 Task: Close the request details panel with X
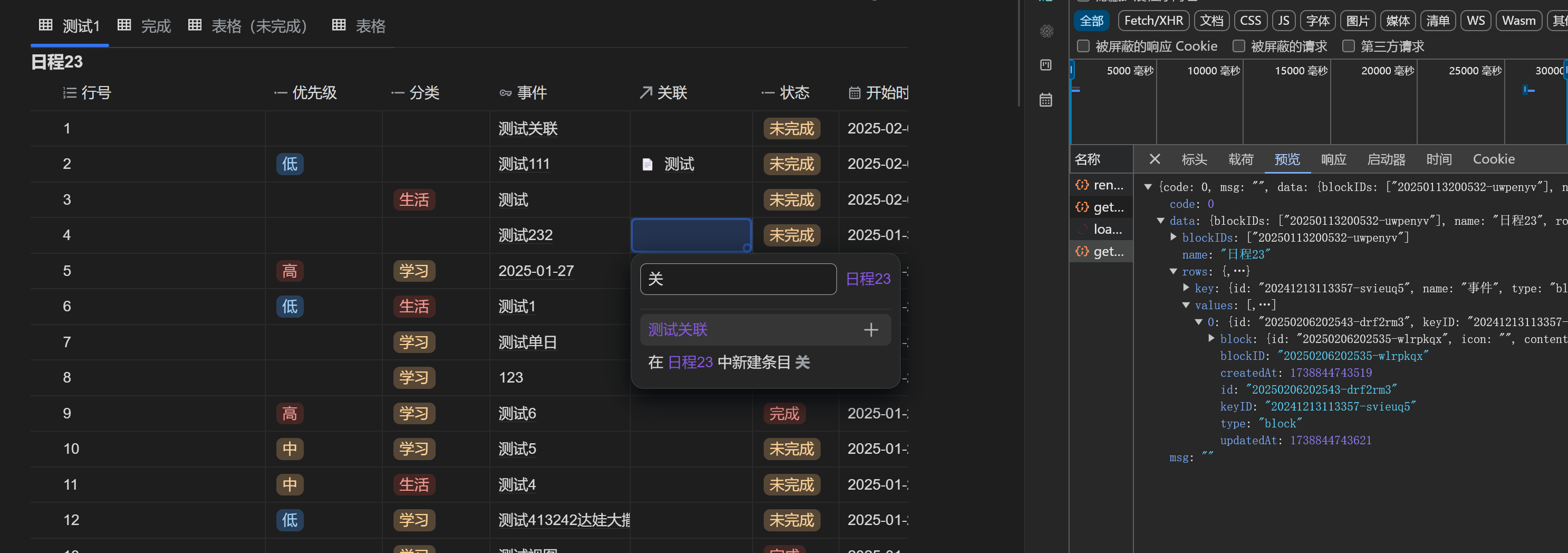1154,159
